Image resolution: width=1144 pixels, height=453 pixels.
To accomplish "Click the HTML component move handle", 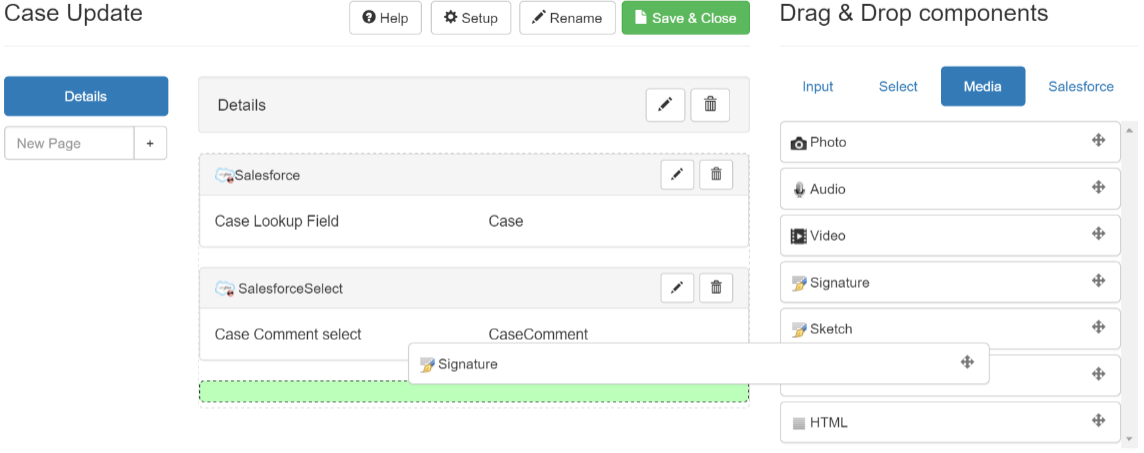I will [1098, 421].
